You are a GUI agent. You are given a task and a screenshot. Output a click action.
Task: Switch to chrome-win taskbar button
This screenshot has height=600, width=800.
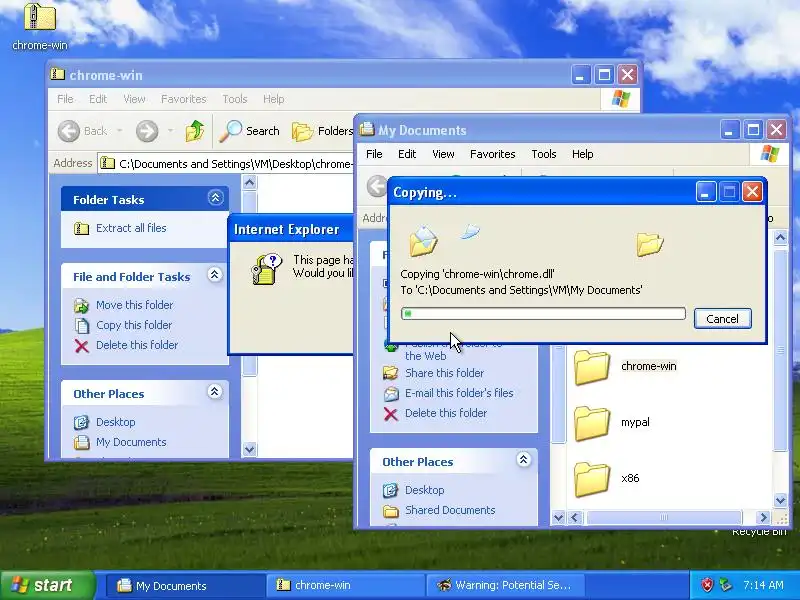[345, 586]
